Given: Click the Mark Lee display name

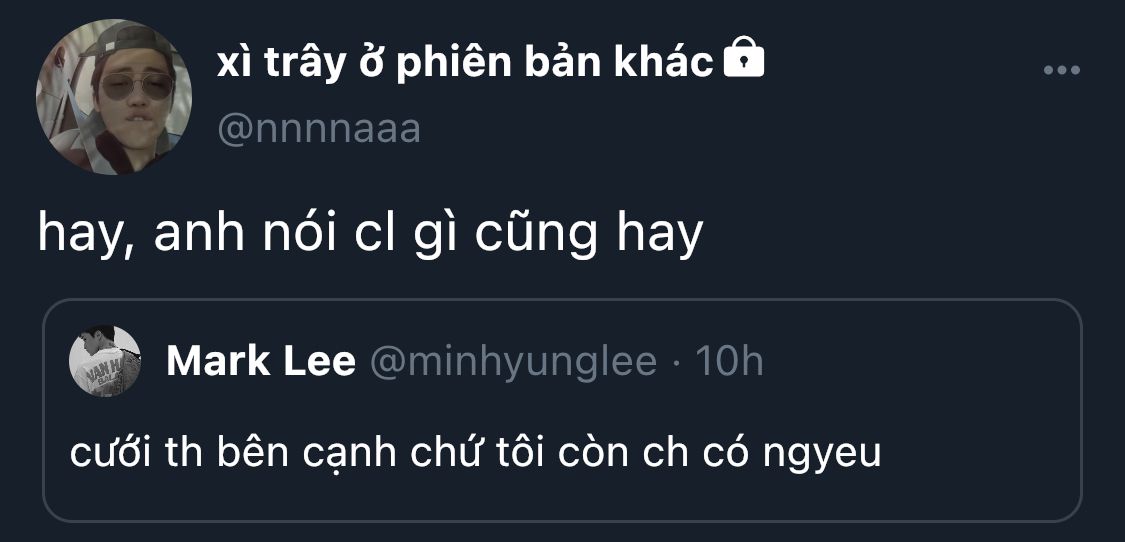Looking at the screenshot, I should (x=261, y=361).
